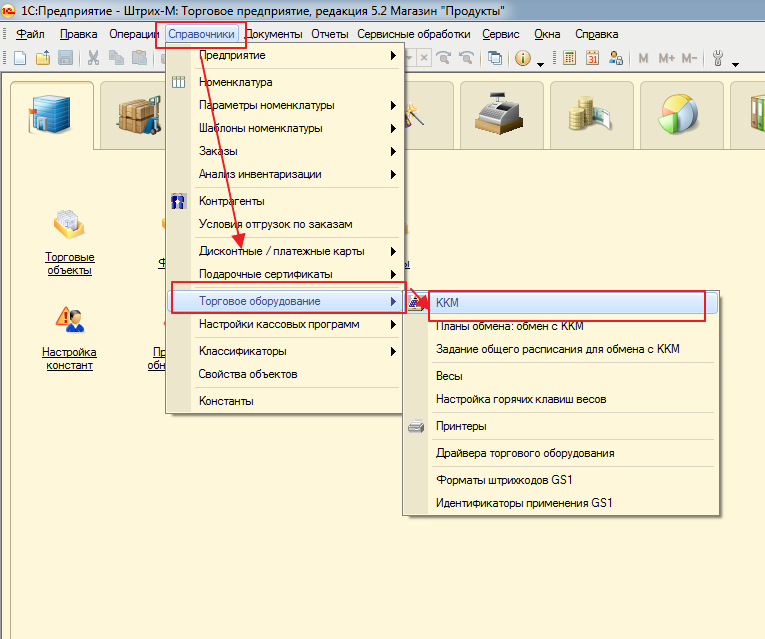
Task: Select ККМ in the submenu
Action: [448, 302]
